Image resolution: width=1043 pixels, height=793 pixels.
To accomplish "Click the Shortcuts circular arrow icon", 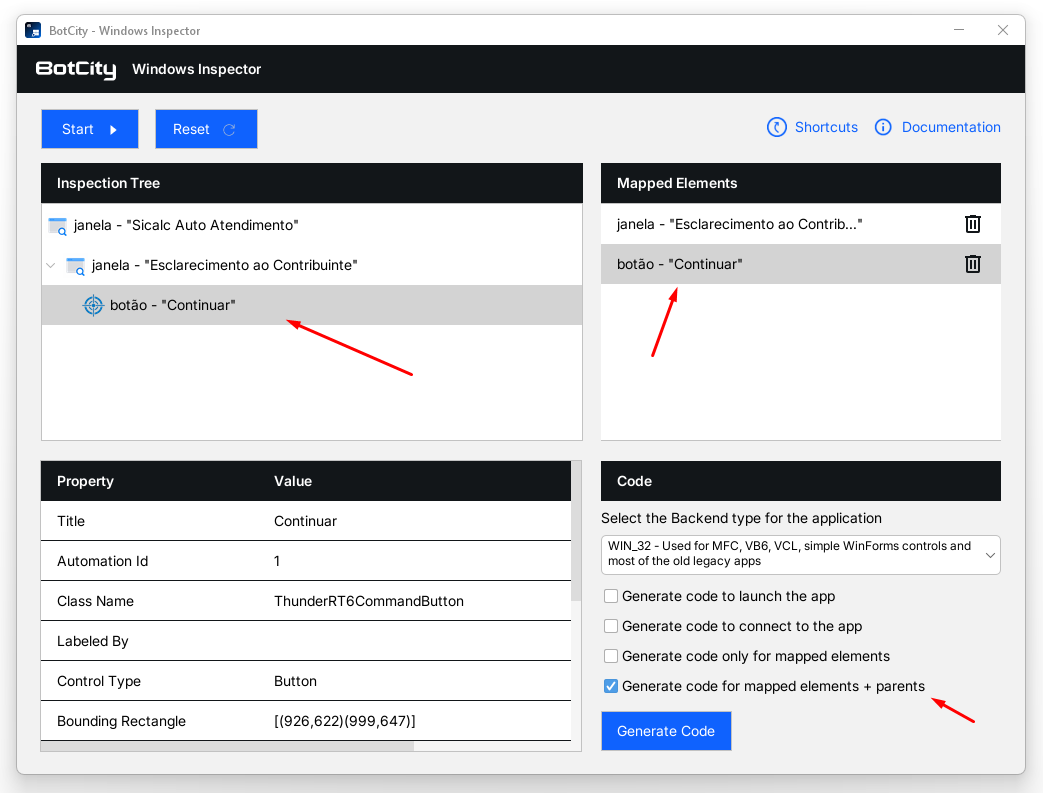I will [777, 127].
